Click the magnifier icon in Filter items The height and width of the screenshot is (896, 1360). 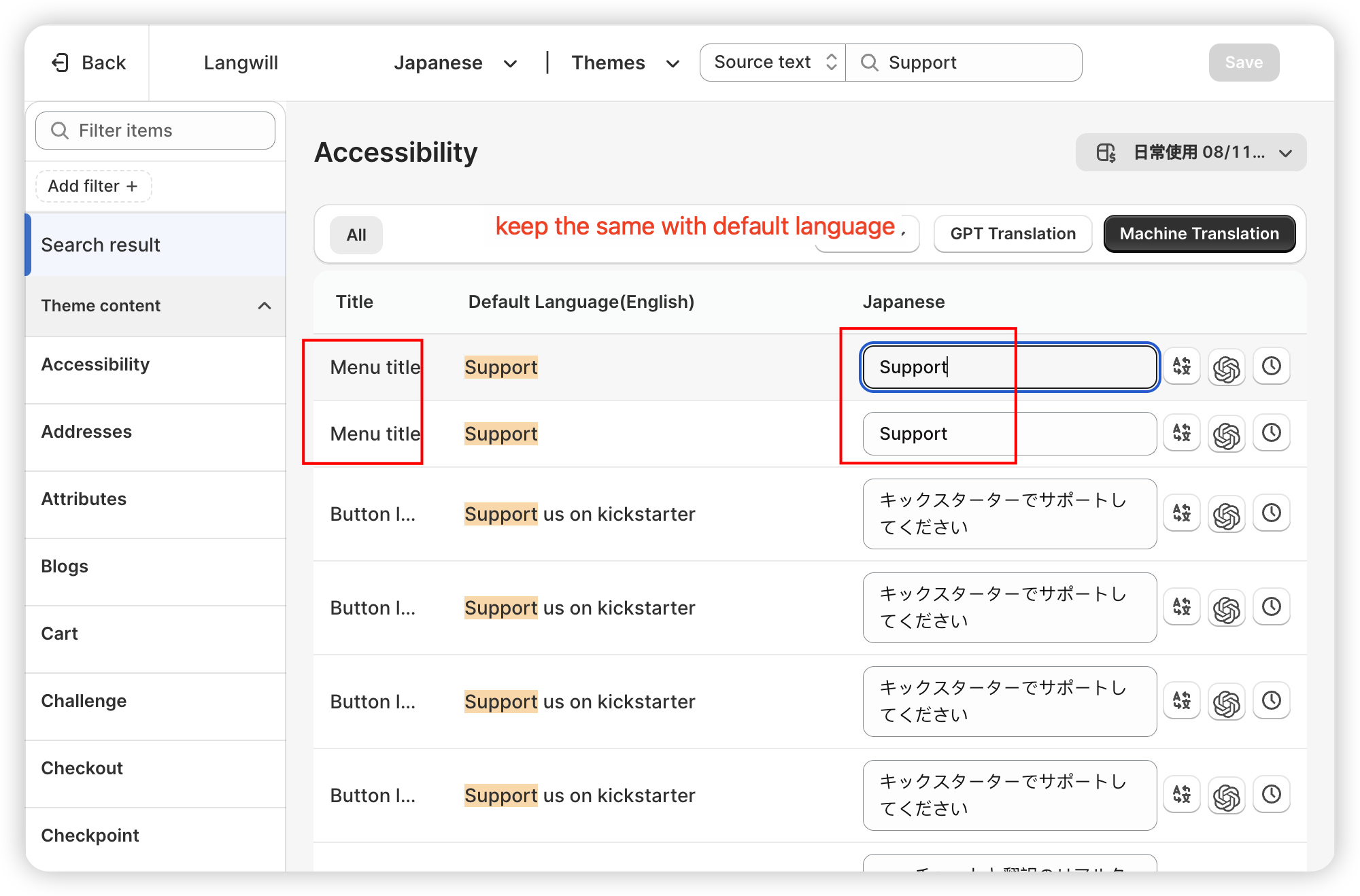point(60,131)
